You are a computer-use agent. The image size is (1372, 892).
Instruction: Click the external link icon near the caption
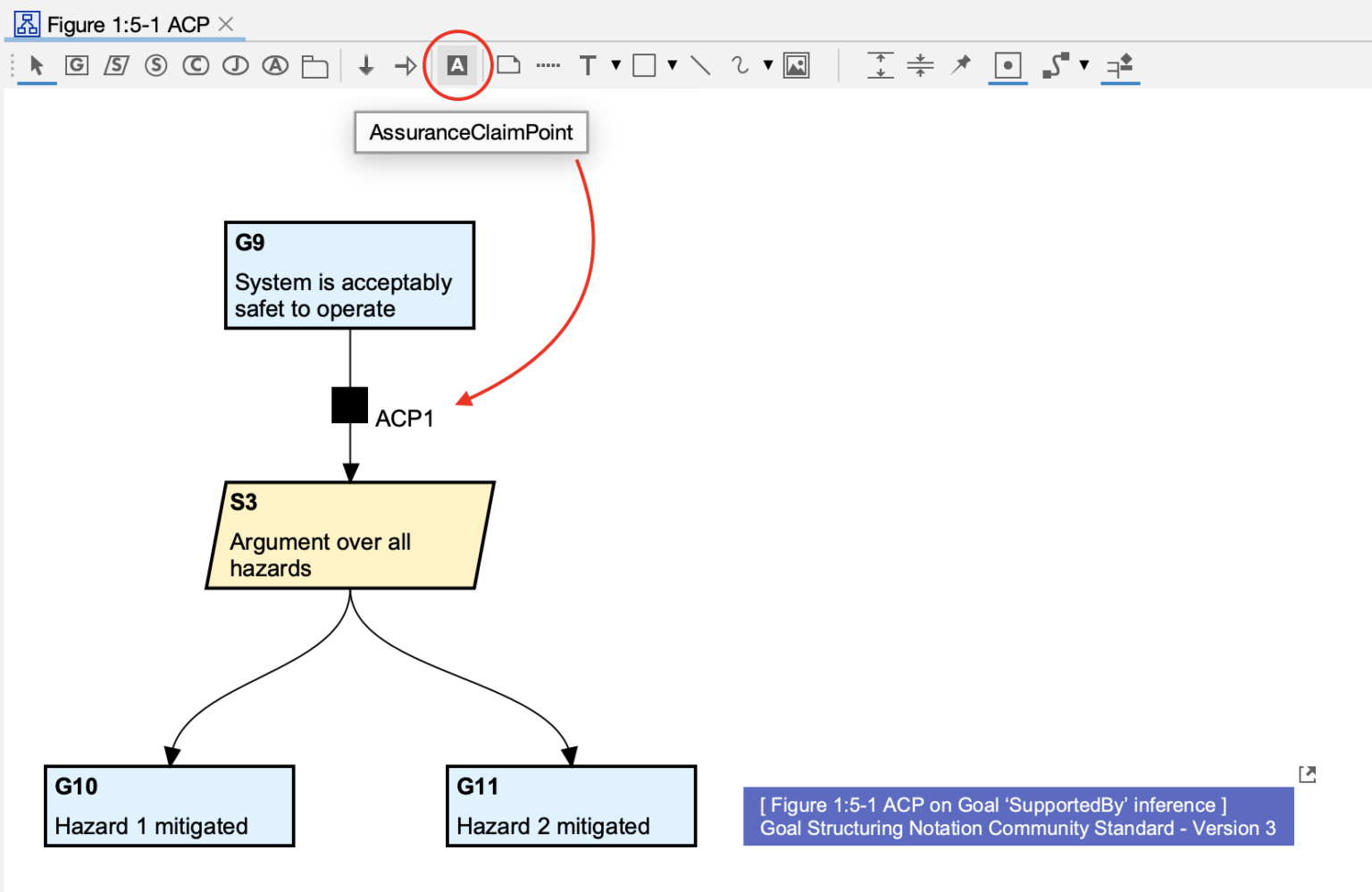click(1308, 773)
